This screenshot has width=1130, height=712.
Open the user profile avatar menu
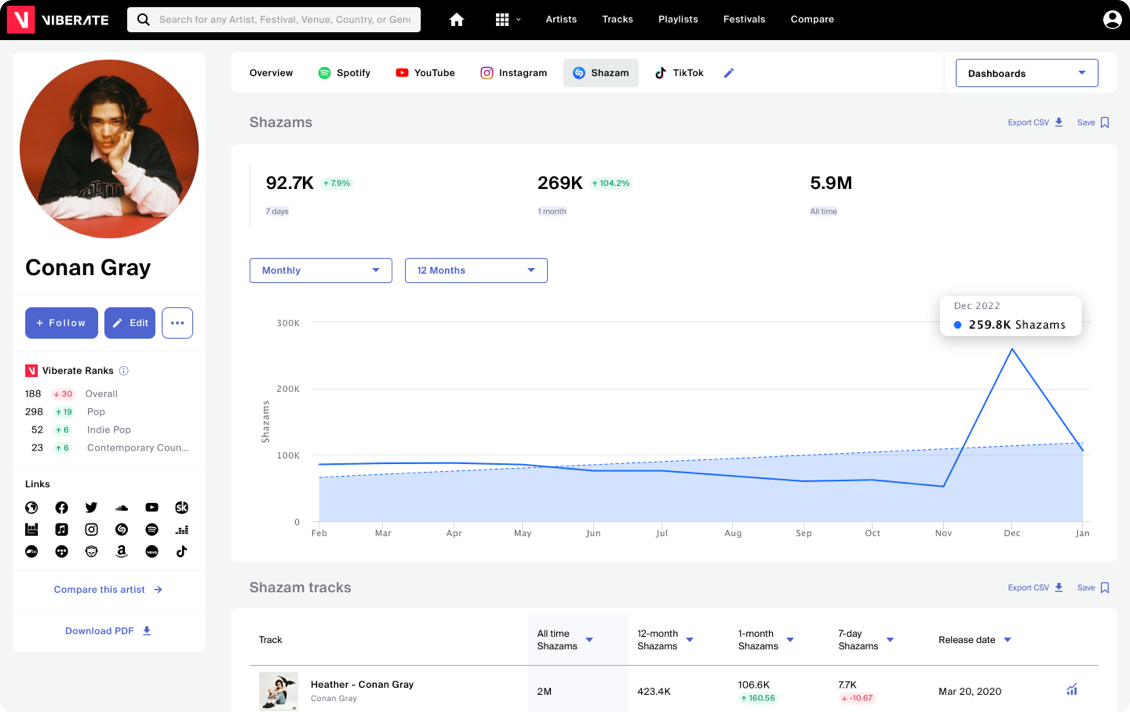coord(1112,19)
